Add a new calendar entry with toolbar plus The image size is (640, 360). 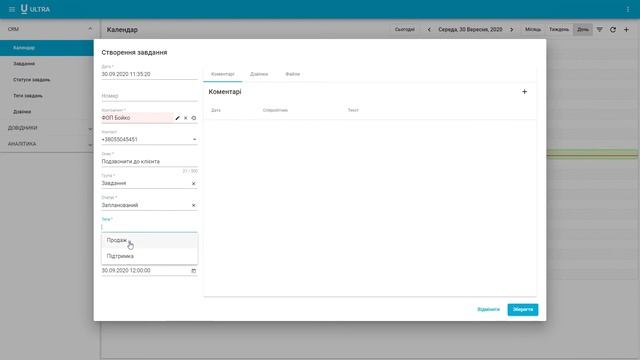[x=626, y=29]
